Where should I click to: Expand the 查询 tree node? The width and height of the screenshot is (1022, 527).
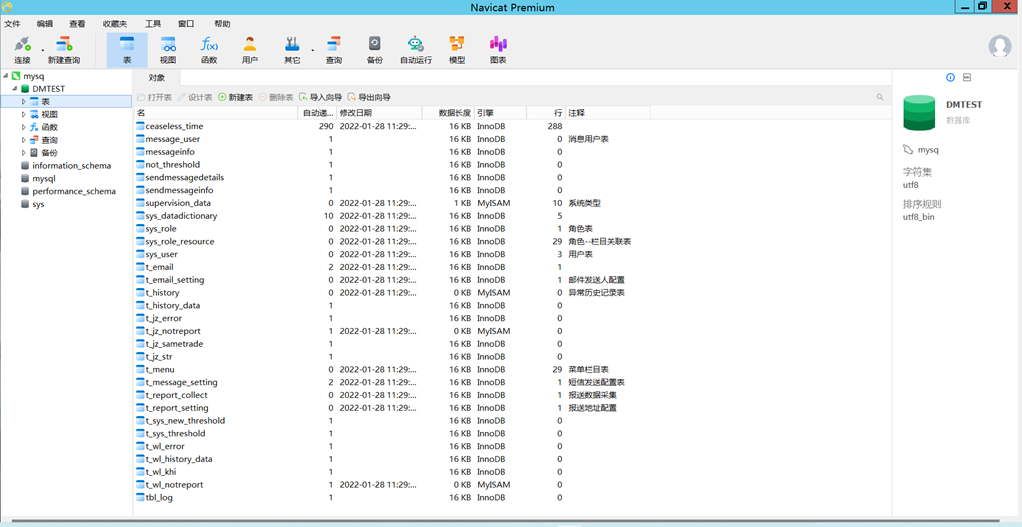(x=24, y=140)
